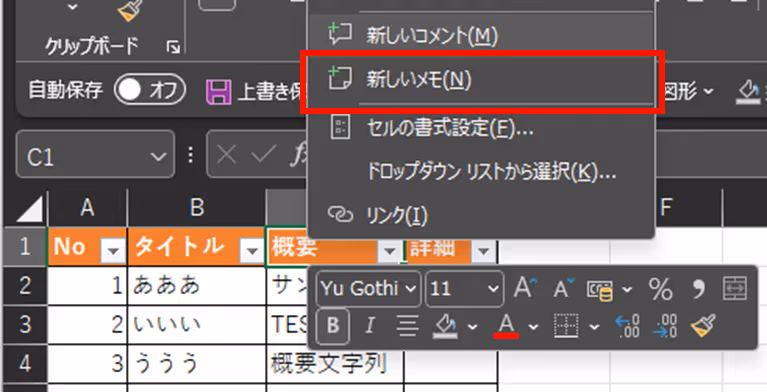Select column F header
Viewport: 767px width, 392px height.
click(665, 208)
